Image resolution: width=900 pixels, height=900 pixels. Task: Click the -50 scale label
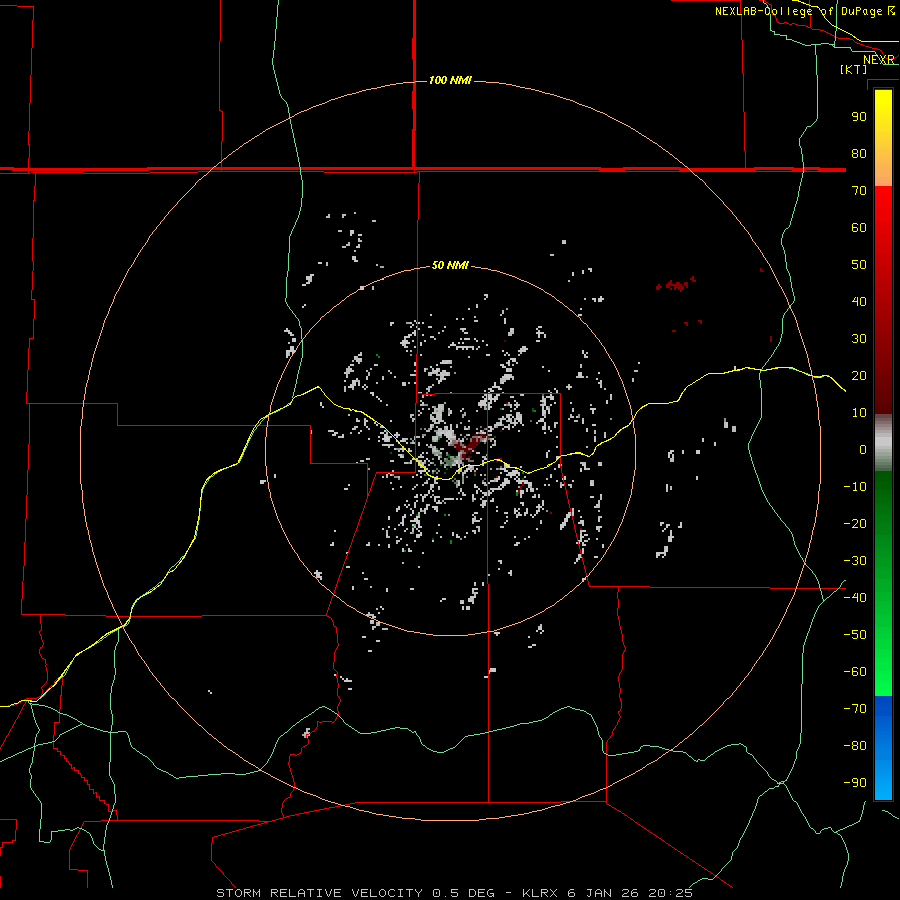(x=855, y=635)
